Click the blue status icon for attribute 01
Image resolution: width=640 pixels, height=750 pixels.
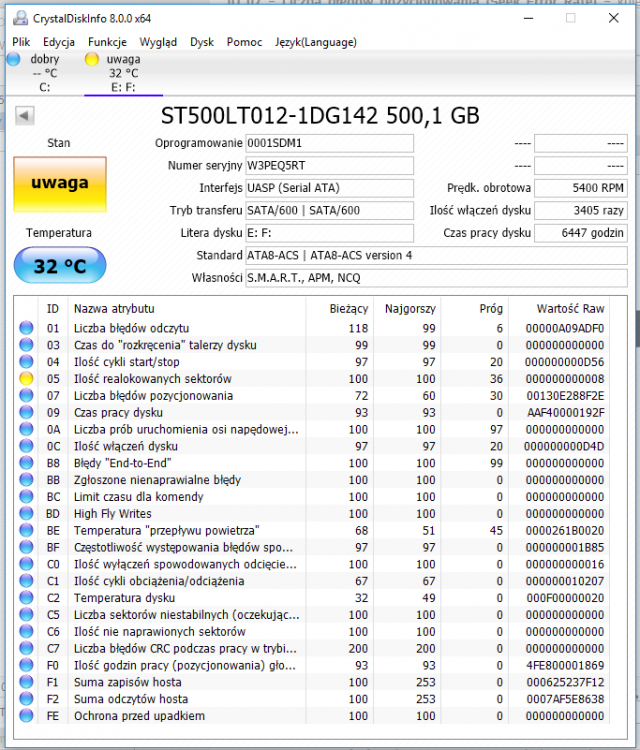[27, 328]
